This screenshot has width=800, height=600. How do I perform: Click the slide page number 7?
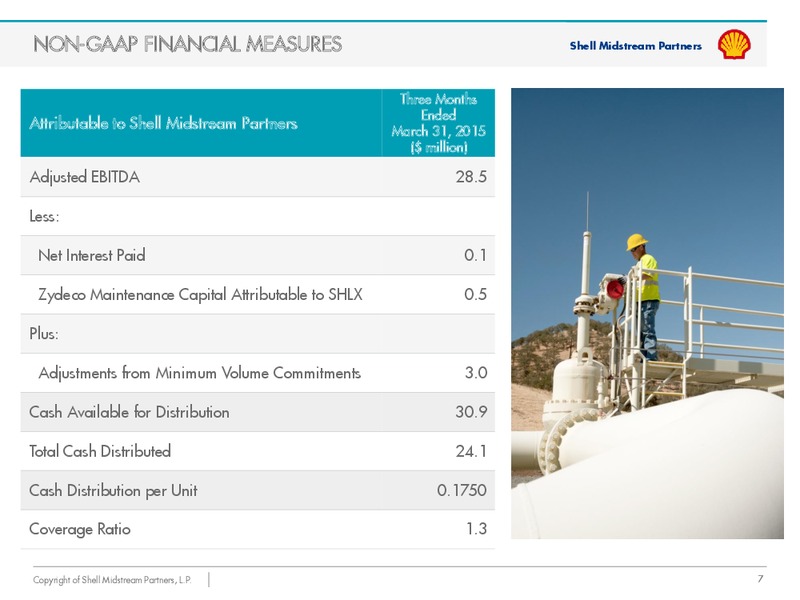coord(760,579)
